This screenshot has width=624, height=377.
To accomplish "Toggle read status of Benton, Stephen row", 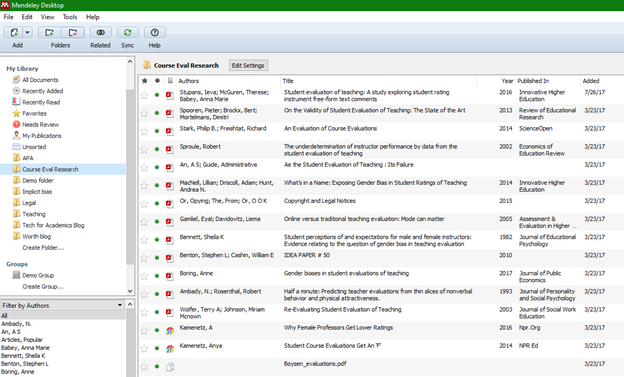I will 157,258.
